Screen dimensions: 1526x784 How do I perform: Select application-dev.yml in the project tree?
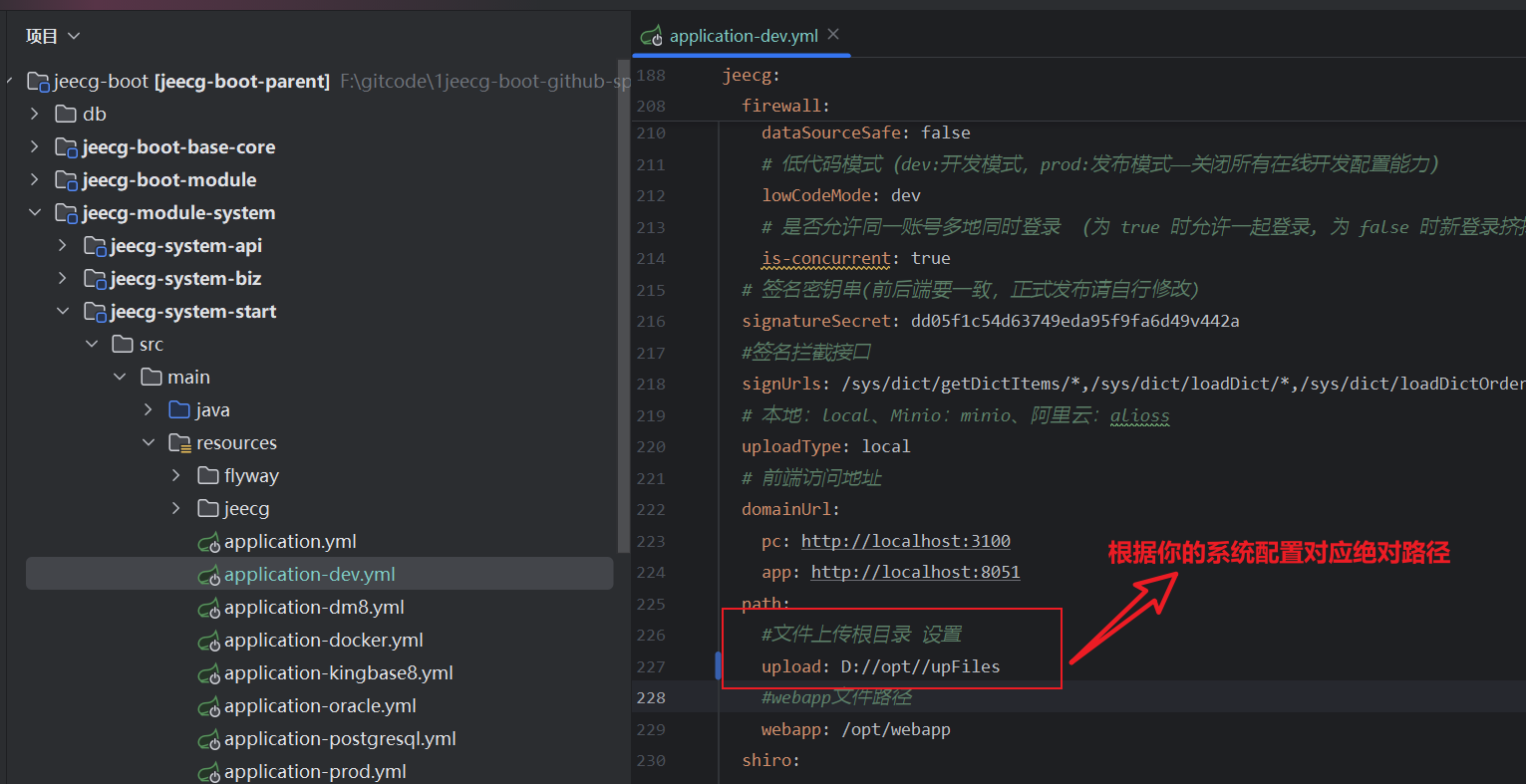pos(319,574)
